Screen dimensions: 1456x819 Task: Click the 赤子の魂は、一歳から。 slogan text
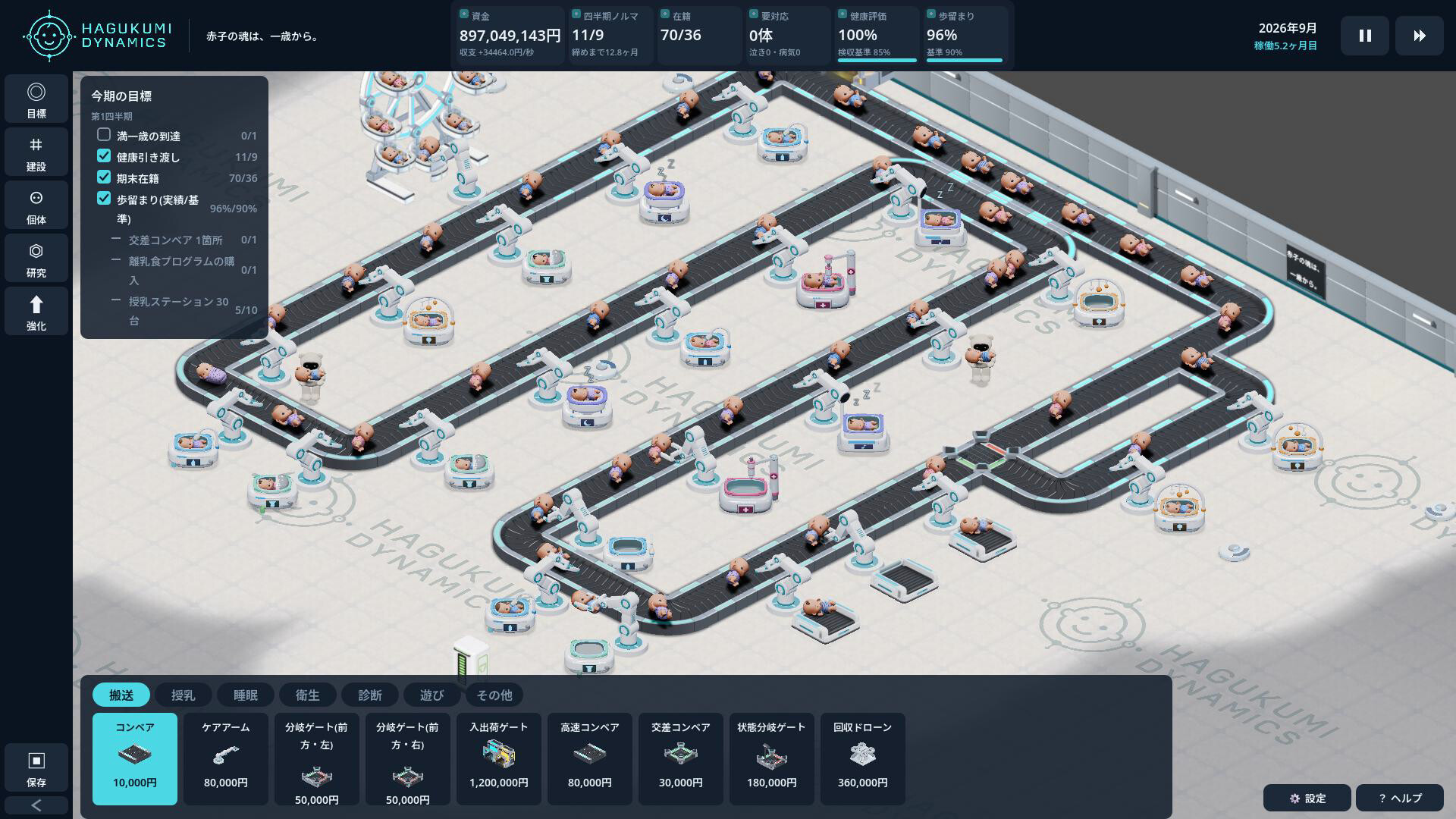pyautogui.click(x=262, y=36)
